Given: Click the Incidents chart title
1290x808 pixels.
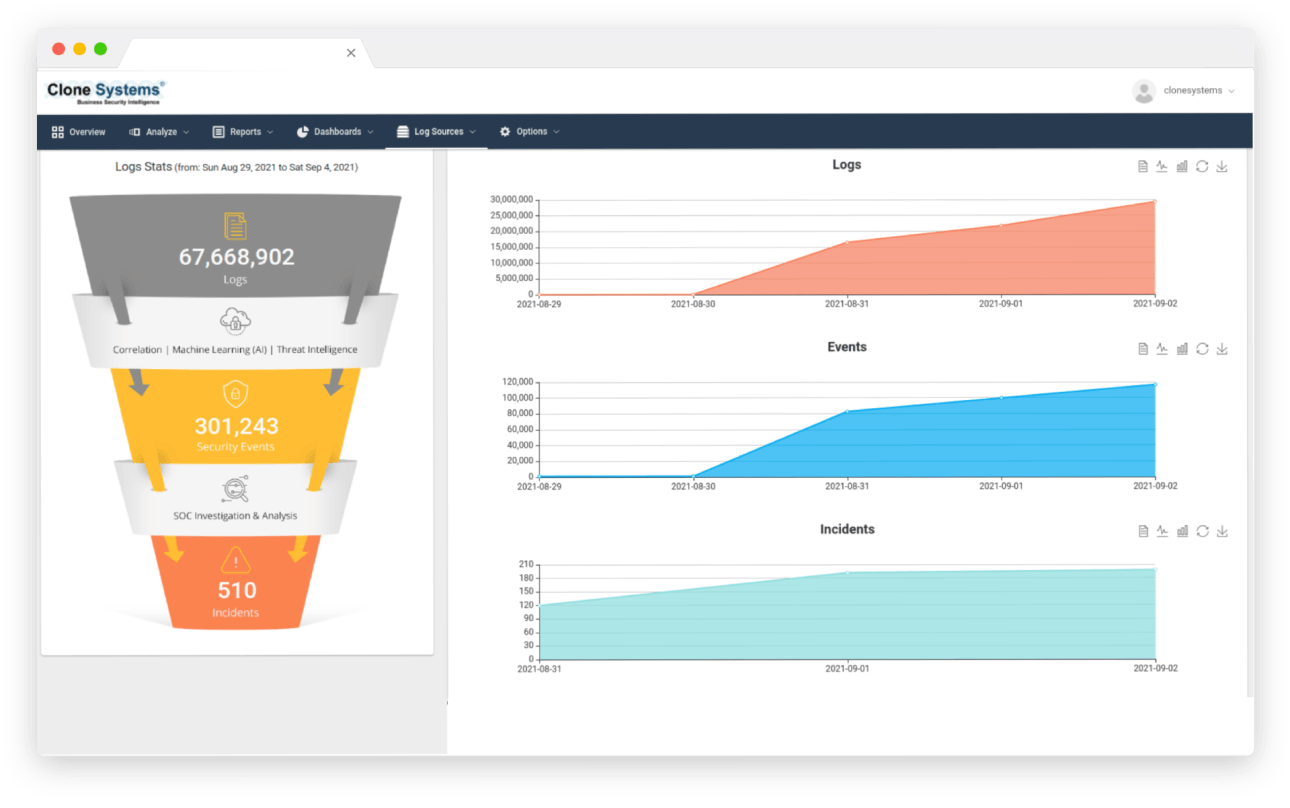Looking at the screenshot, I should point(847,529).
